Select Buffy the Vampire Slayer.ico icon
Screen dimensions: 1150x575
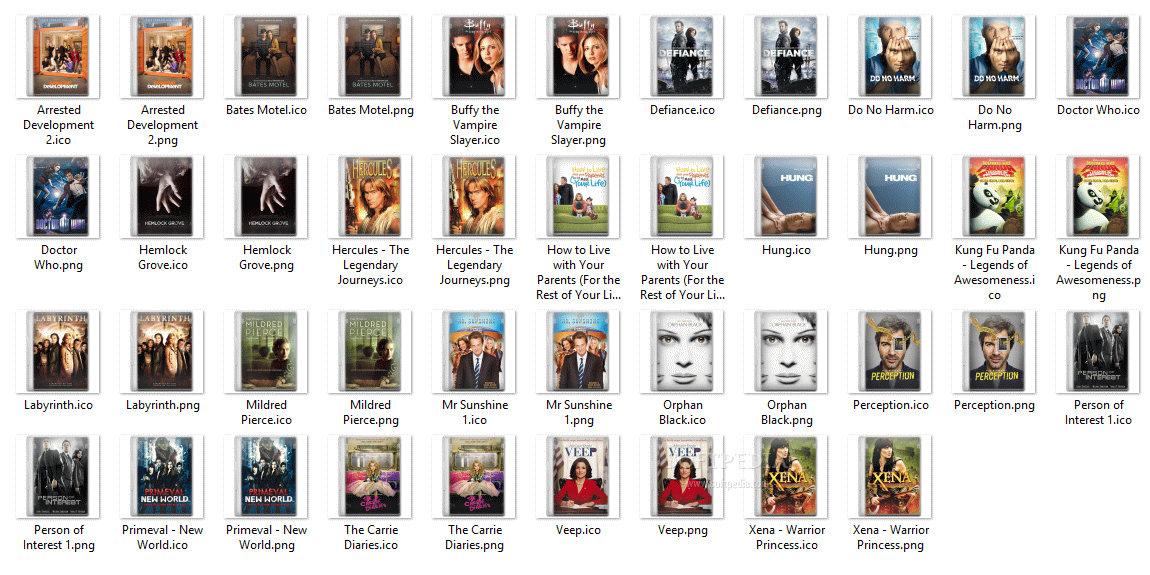(475, 56)
